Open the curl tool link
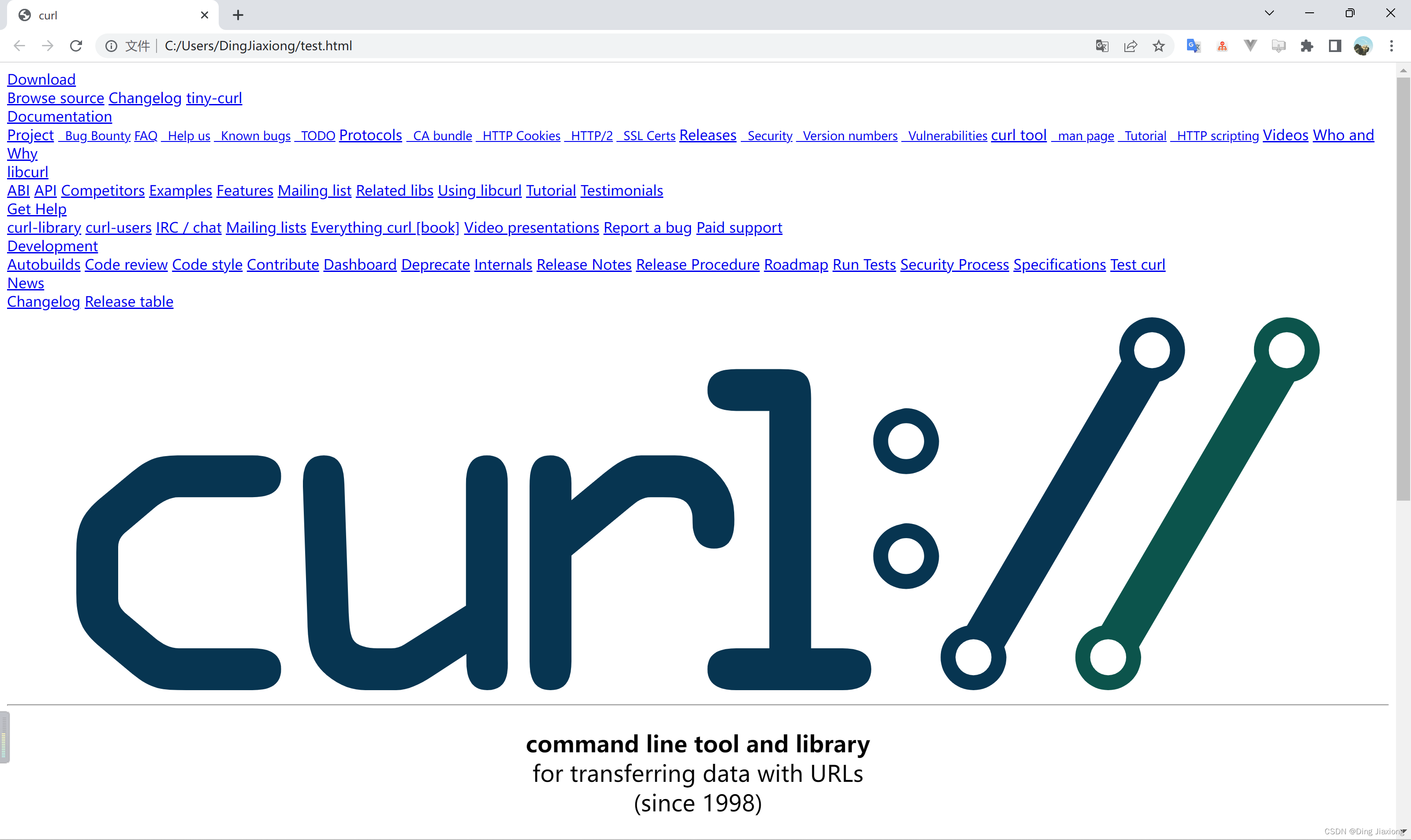Image resolution: width=1411 pixels, height=840 pixels. click(1019, 135)
